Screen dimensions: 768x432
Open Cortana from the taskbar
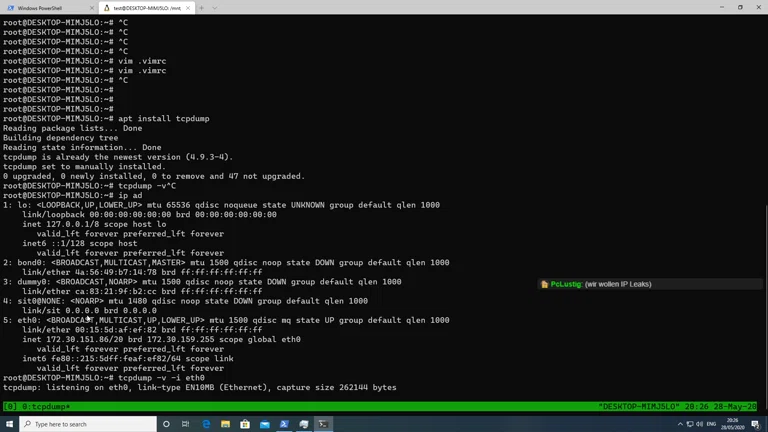[167, 424]
